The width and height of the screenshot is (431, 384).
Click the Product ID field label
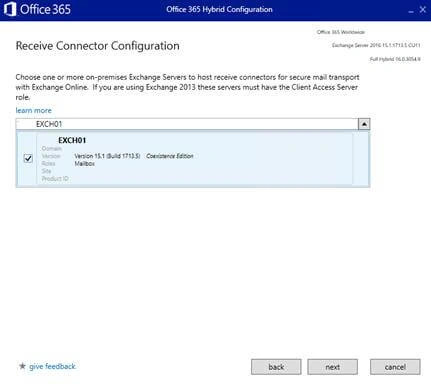click(x=55, y=179)
